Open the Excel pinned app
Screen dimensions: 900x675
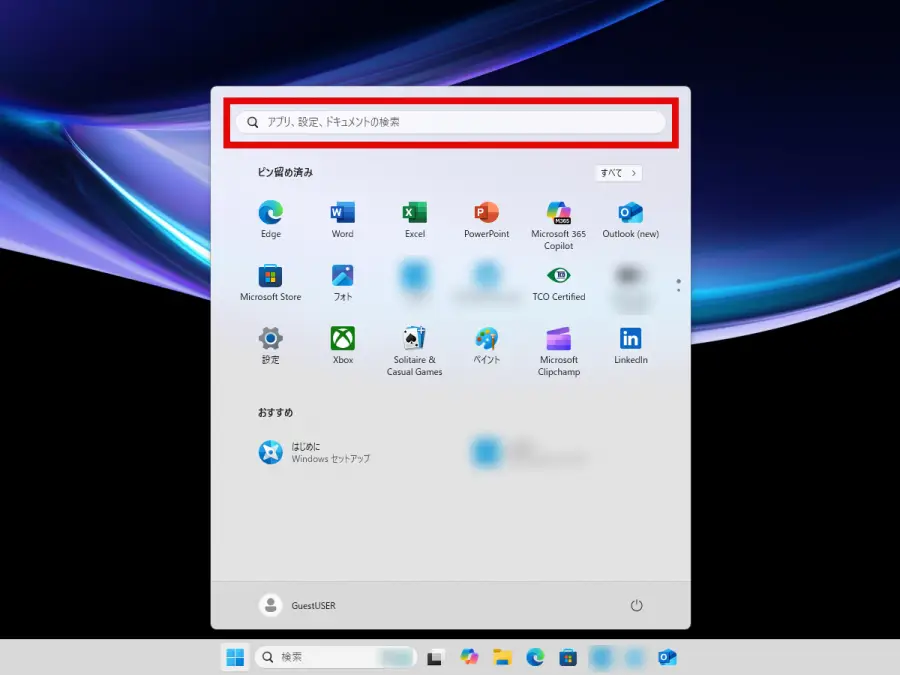click(x=414, y=220)
